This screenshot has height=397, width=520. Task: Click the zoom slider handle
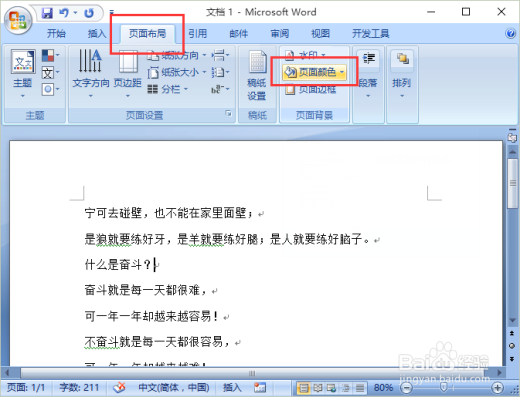(443, 387)
